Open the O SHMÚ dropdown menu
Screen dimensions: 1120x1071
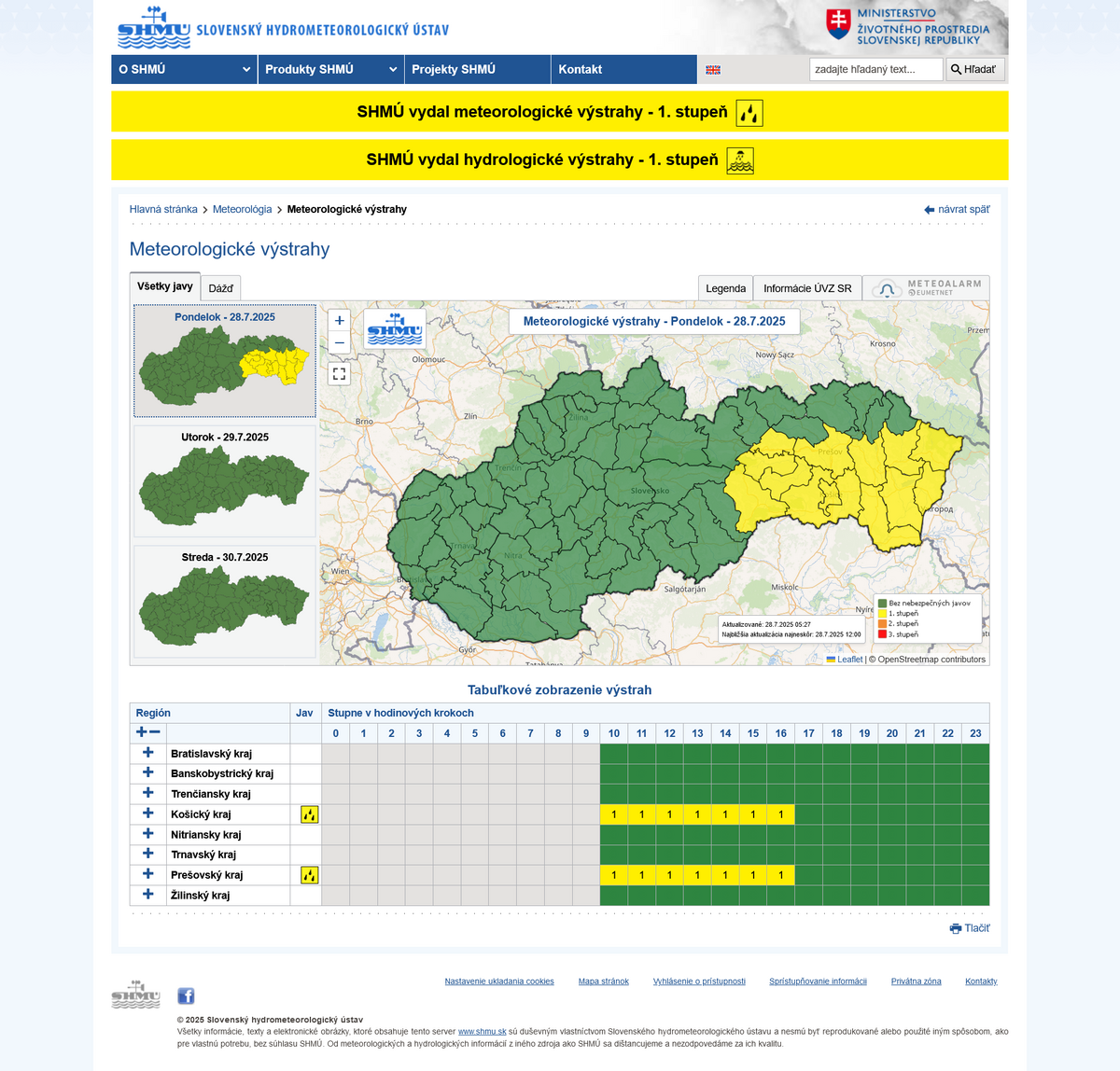pos(184,69)
